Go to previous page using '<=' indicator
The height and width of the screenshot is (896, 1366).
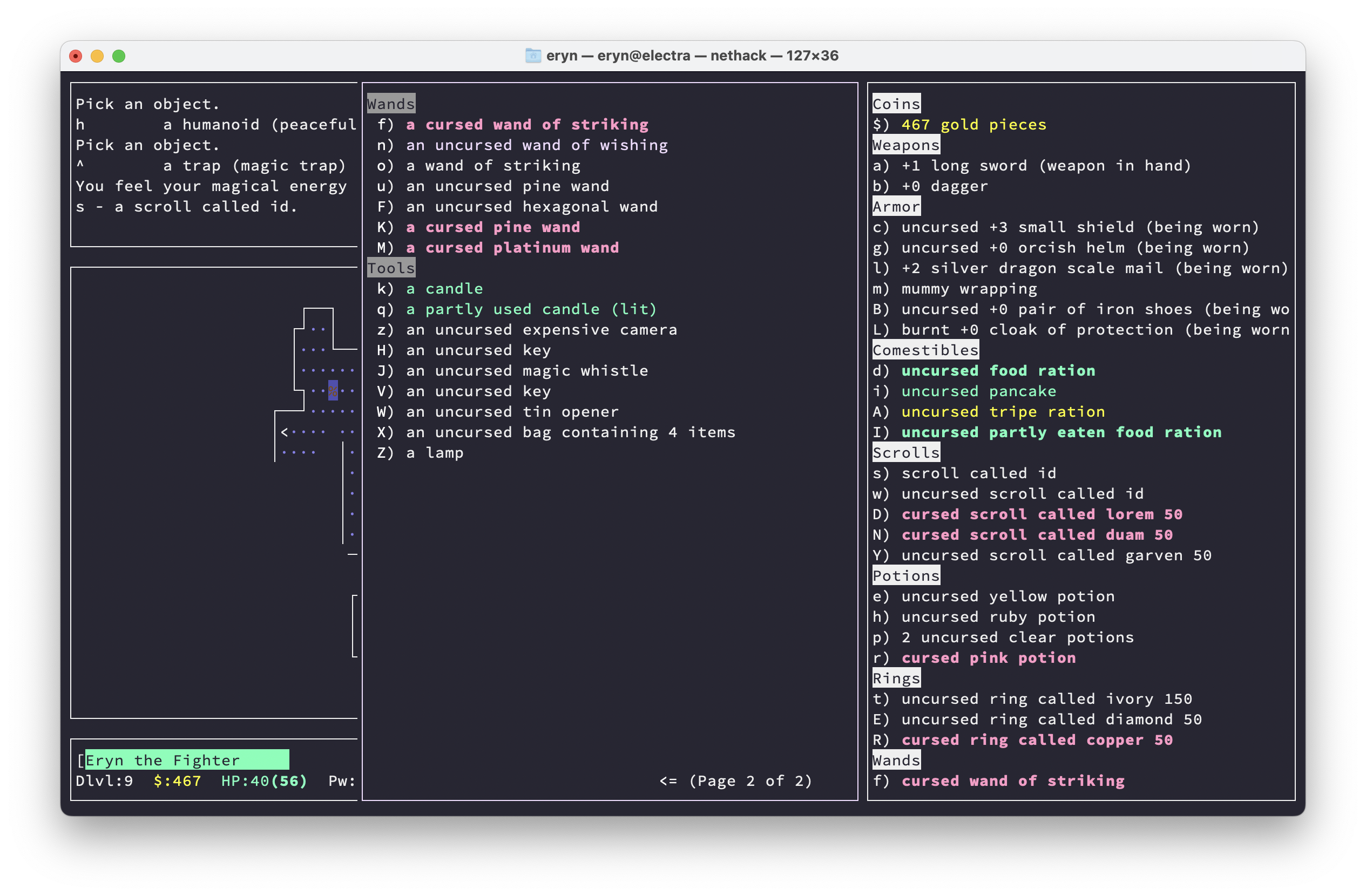click(668, 780)
